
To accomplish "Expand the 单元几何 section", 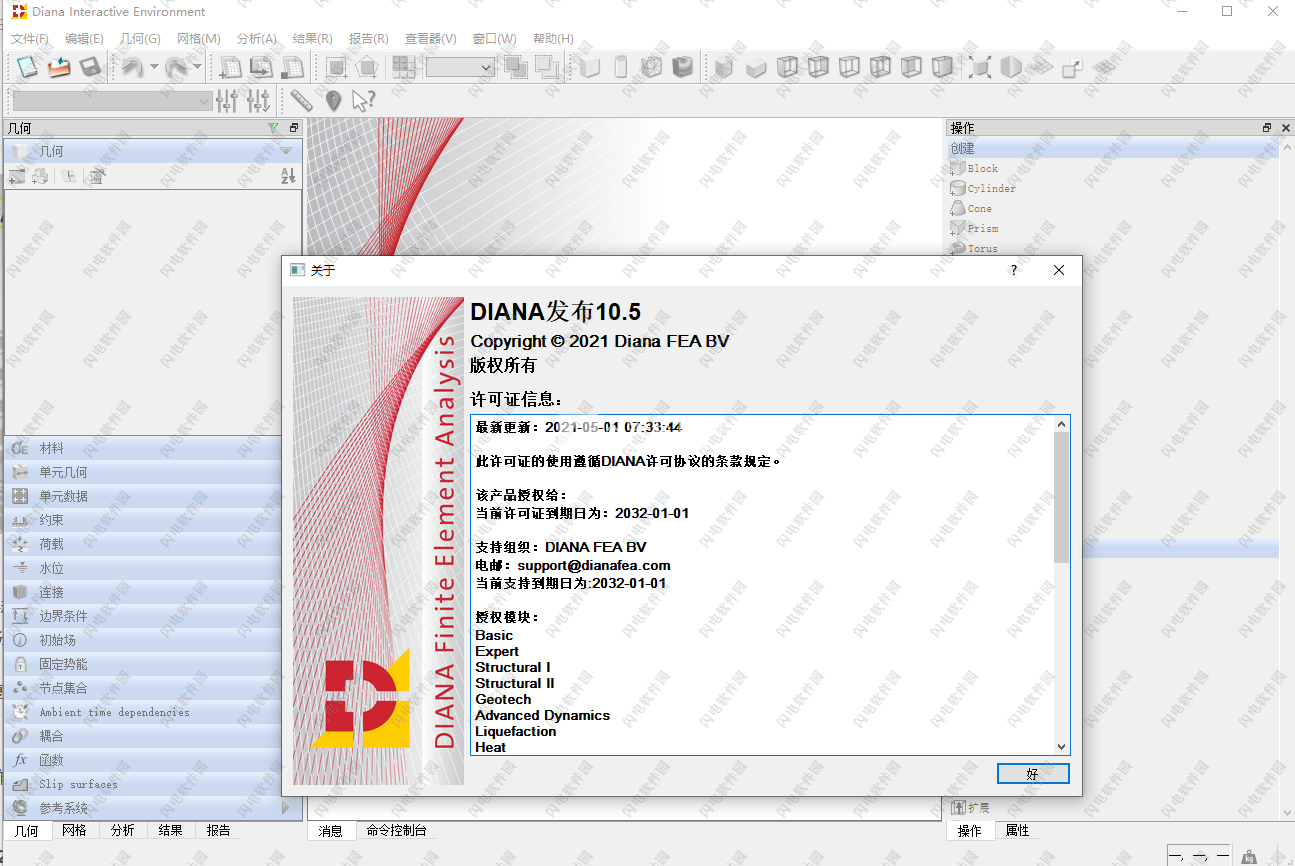I will pos(144,472).
